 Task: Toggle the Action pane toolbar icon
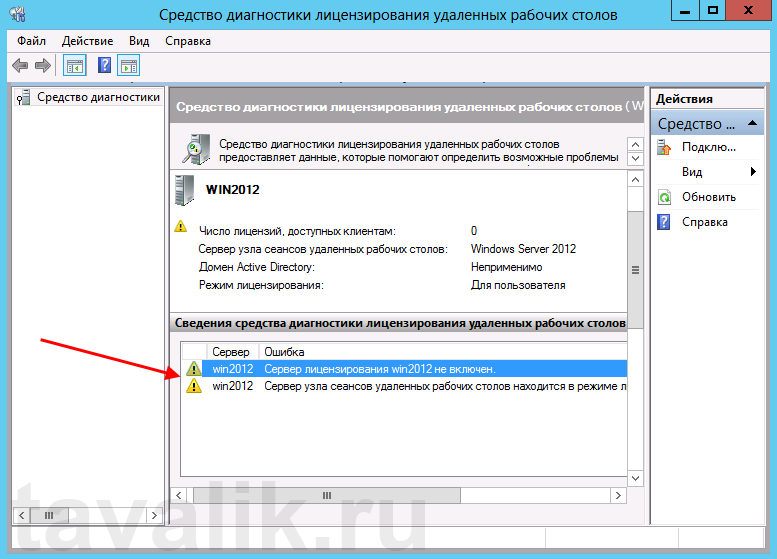pos(128,66)
